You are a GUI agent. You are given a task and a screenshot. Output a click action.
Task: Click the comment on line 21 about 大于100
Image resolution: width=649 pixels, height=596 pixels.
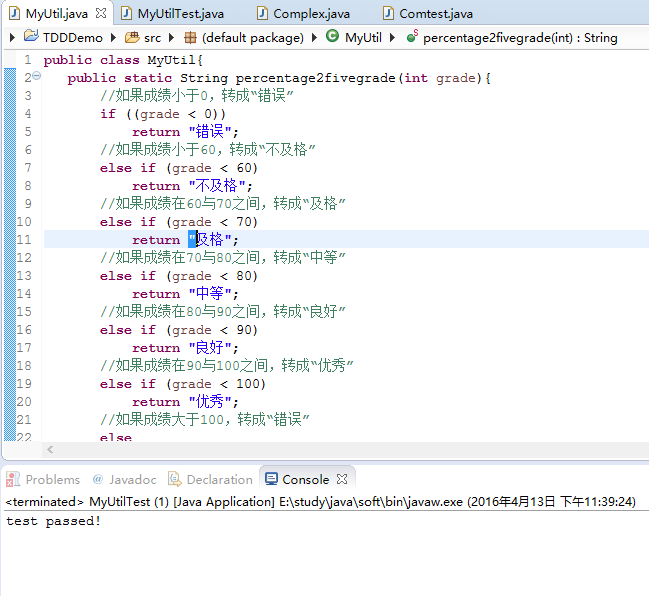pyautogui.click(x=204, y=420)
